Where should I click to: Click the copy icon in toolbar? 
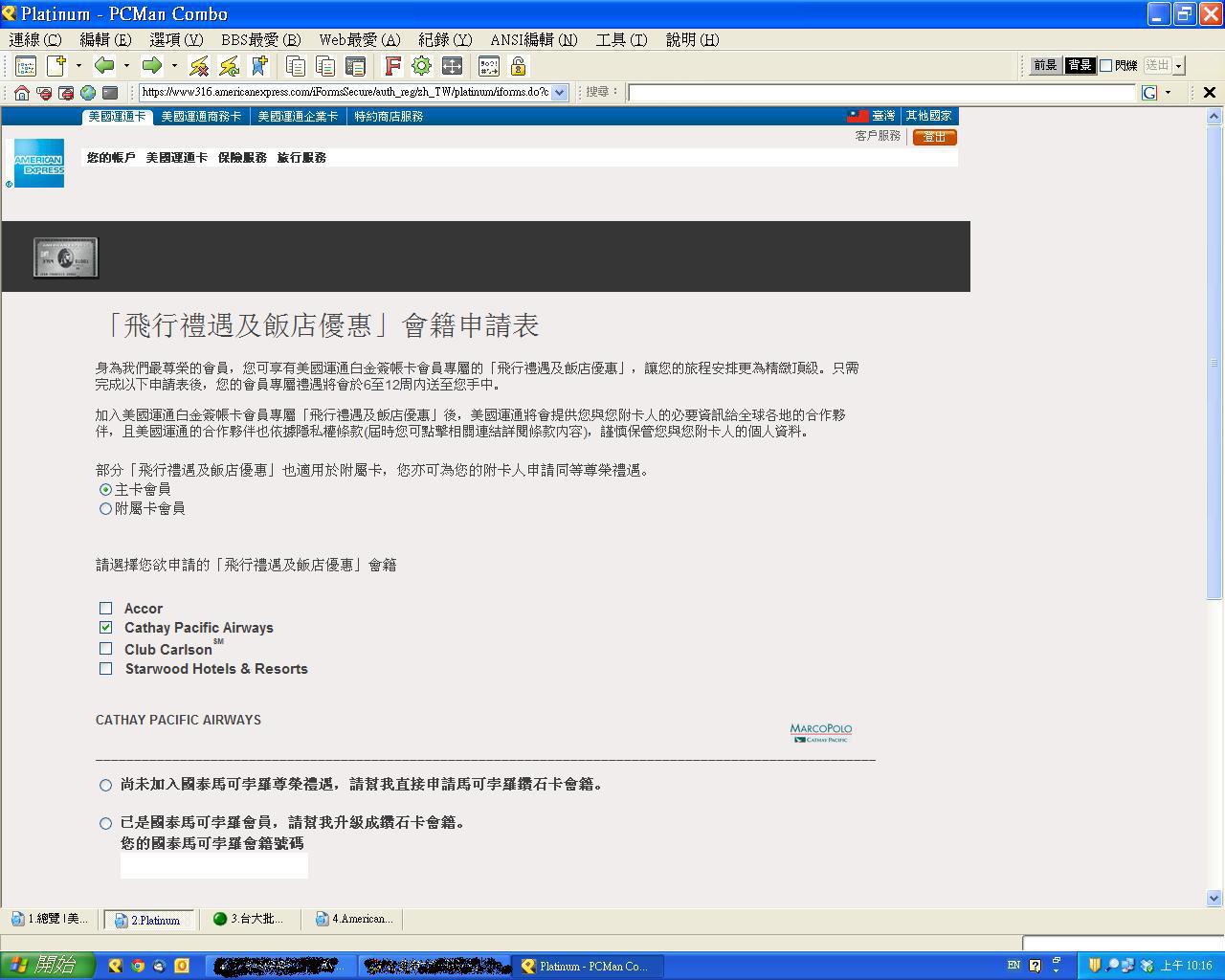tap(296, 66)
